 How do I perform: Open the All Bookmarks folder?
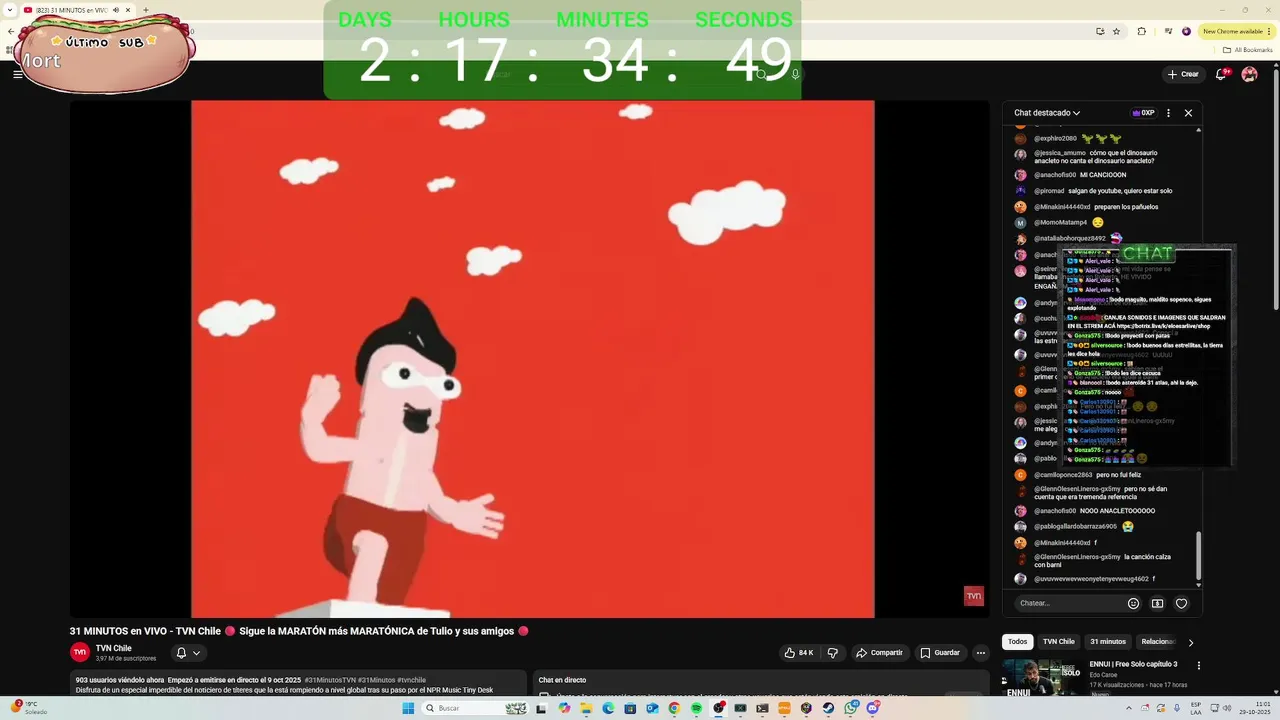click(x=1248, y=49)
